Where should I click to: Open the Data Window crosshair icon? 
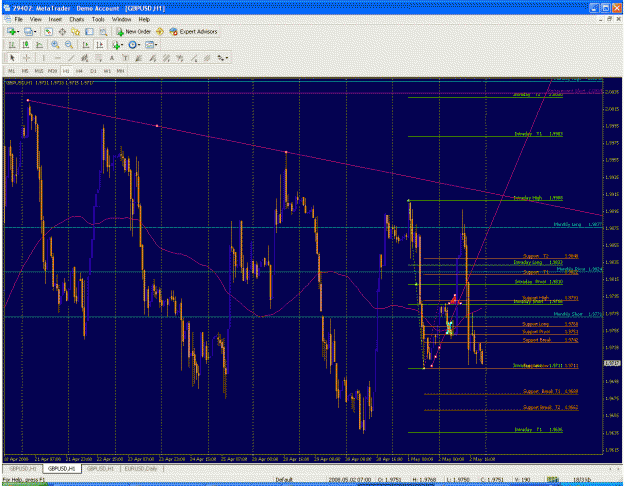pos(62,31)
